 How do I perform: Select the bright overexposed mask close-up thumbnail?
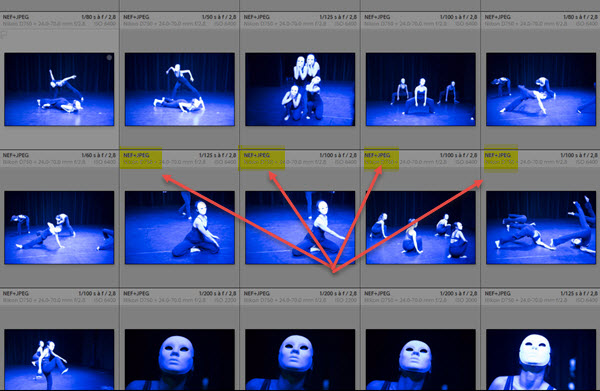(x=541, y=359)
